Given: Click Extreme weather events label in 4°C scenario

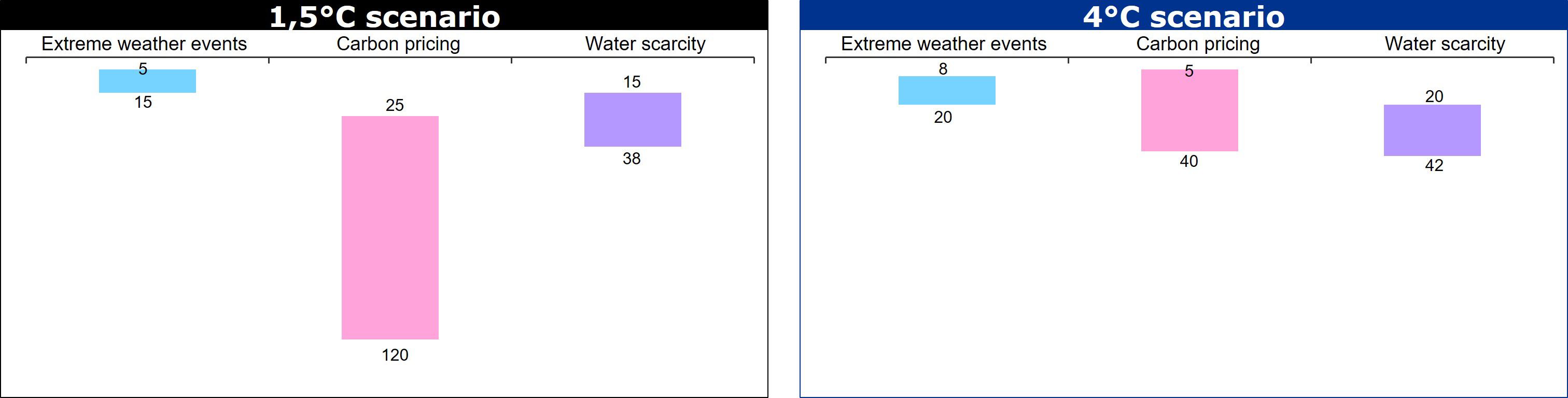Looking at the screenshot, I should [x=944, y=44].
